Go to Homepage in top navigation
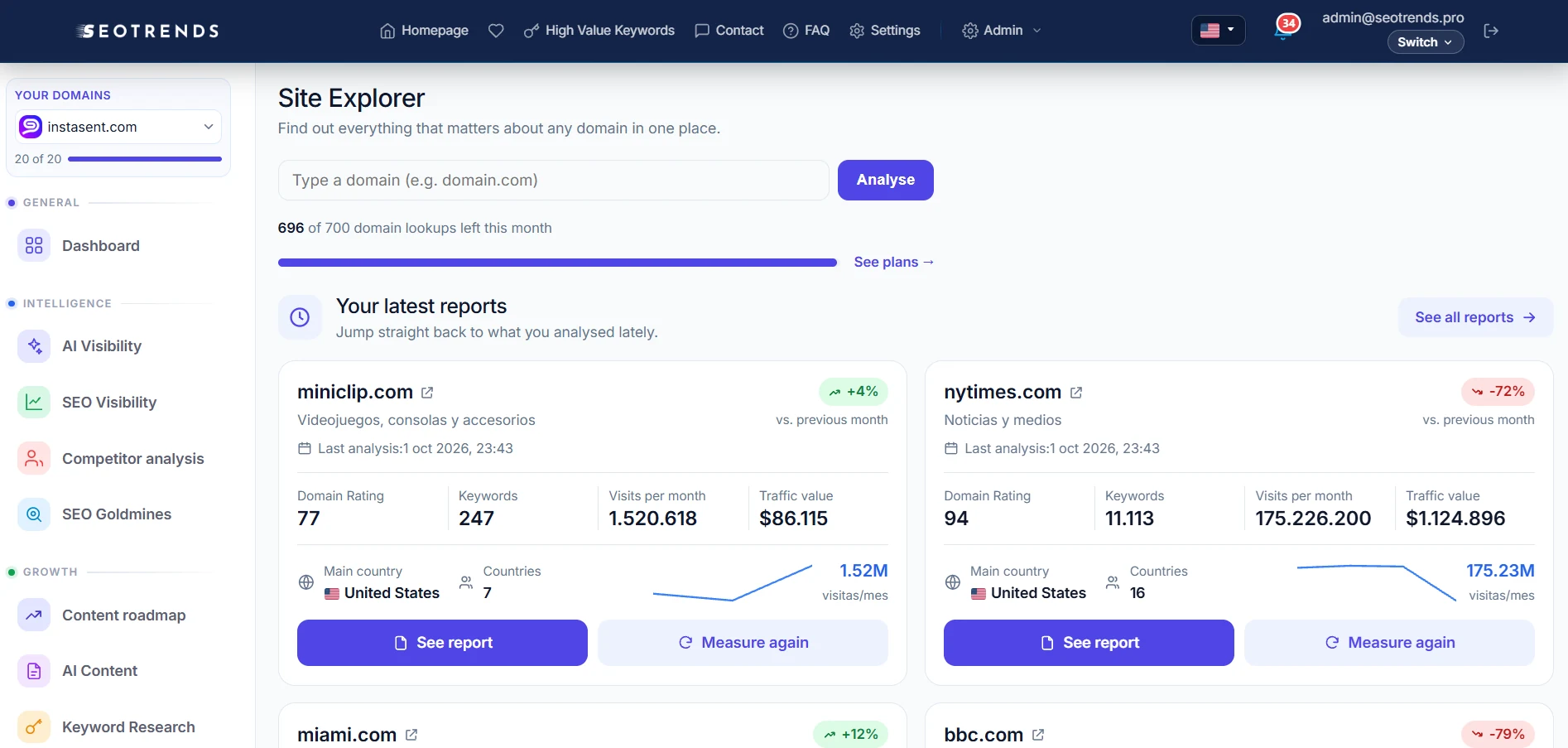Viewport: 1568px width, 748px height. pos(424,31)
